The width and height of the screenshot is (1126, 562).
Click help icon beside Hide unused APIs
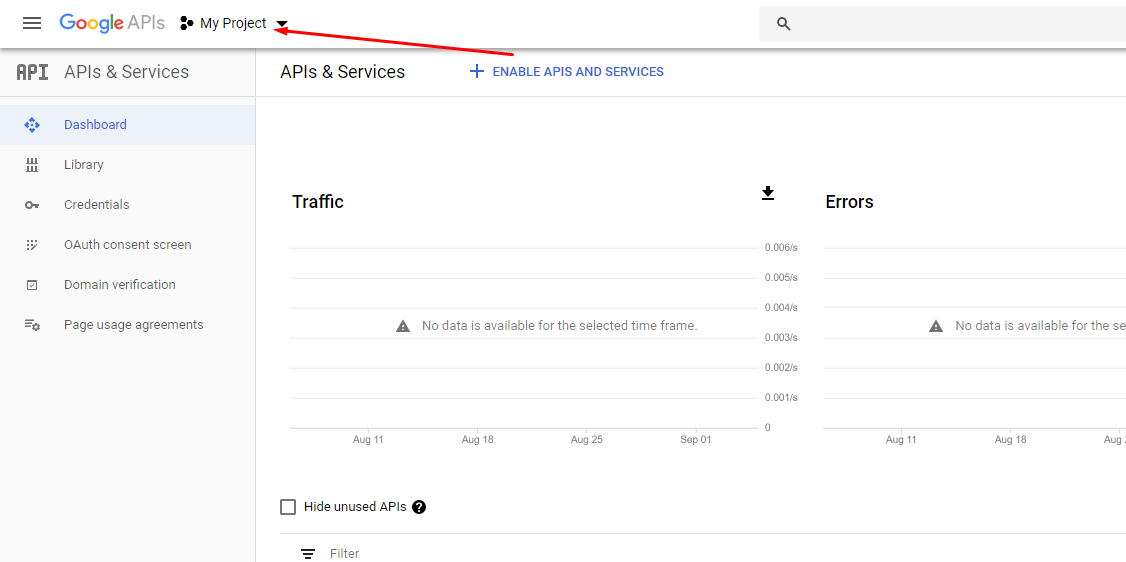pos(419,507)
